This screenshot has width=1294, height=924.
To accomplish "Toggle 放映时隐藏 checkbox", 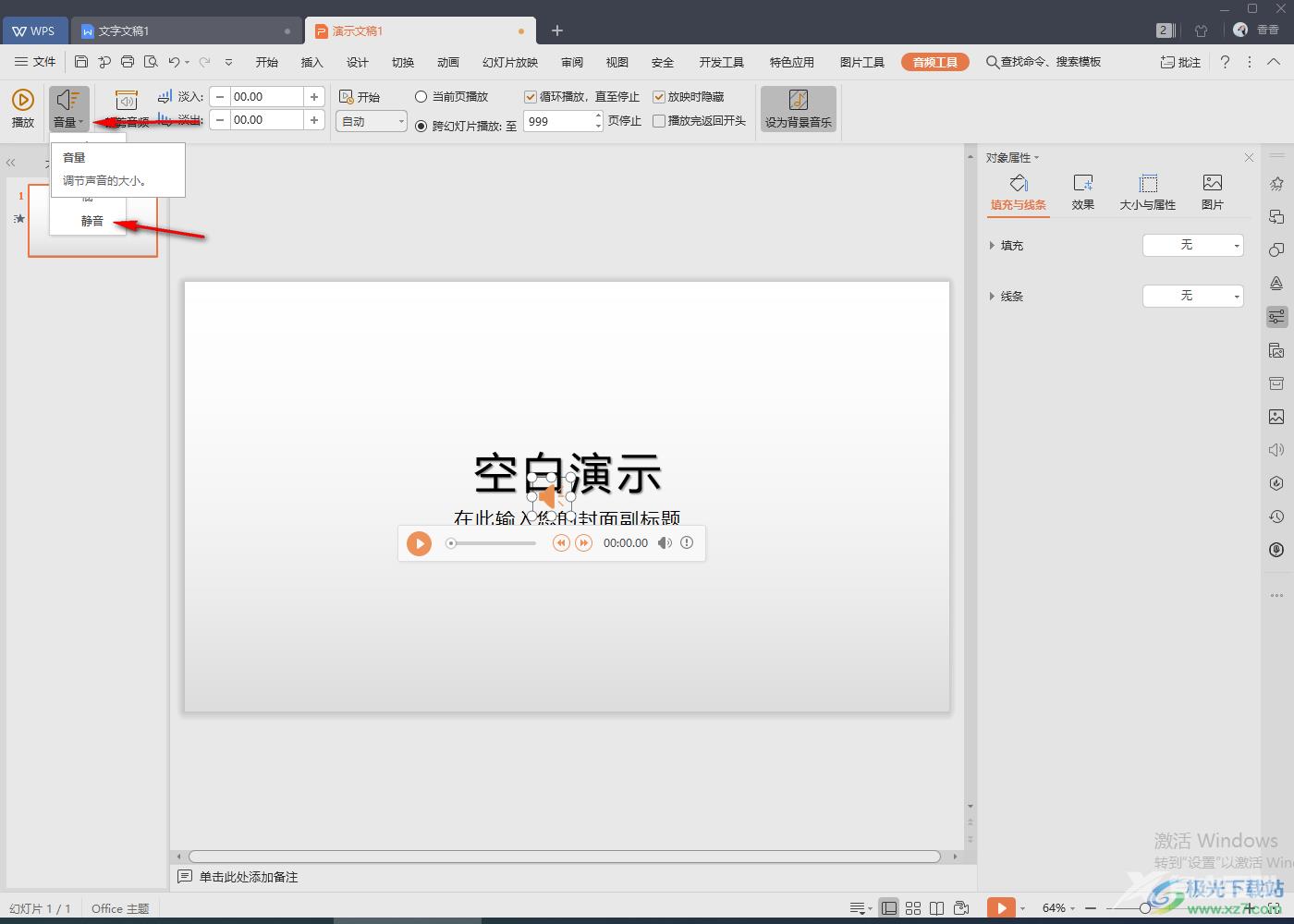I will (659, 96).
